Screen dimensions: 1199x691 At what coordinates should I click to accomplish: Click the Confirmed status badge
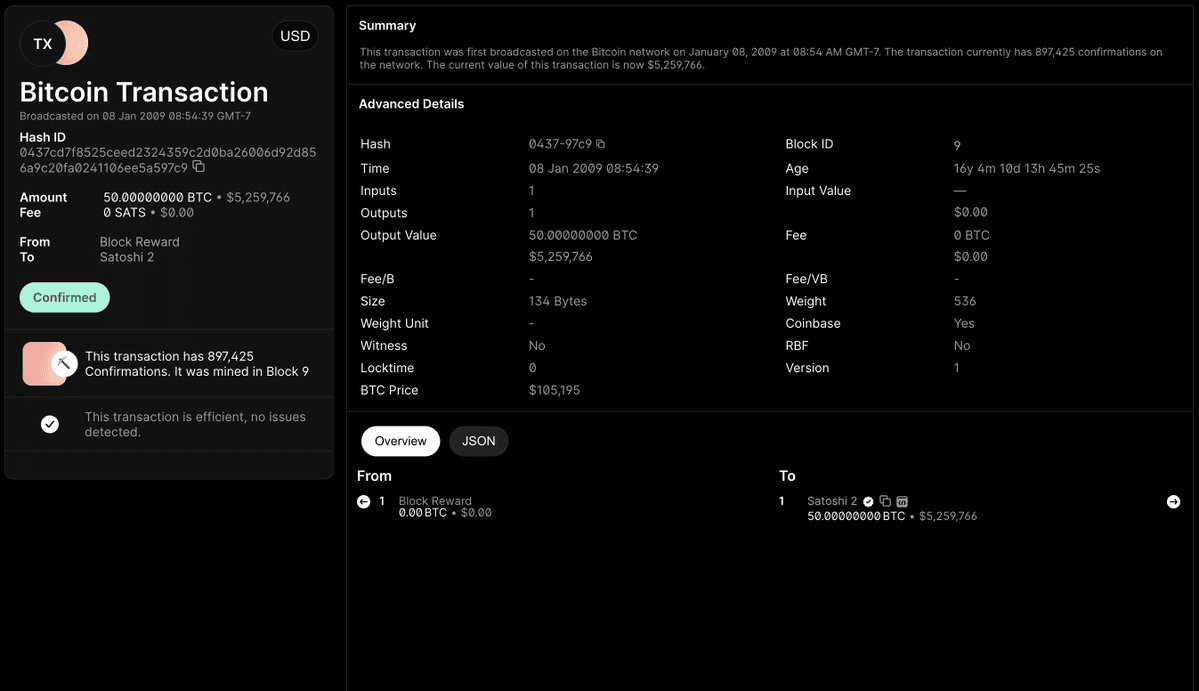(64, 297)
